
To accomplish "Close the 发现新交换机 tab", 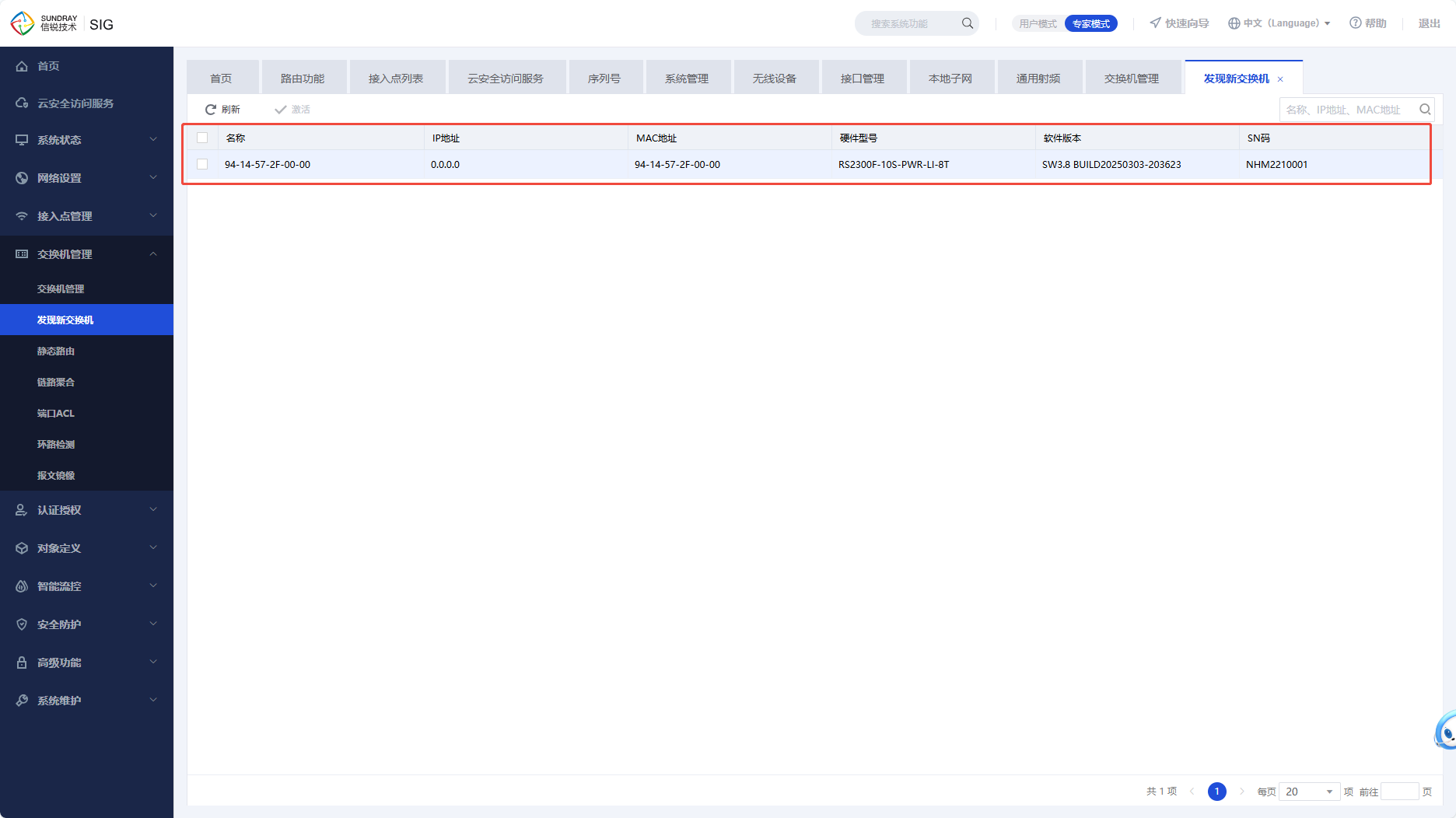I will click(1280, 79).
